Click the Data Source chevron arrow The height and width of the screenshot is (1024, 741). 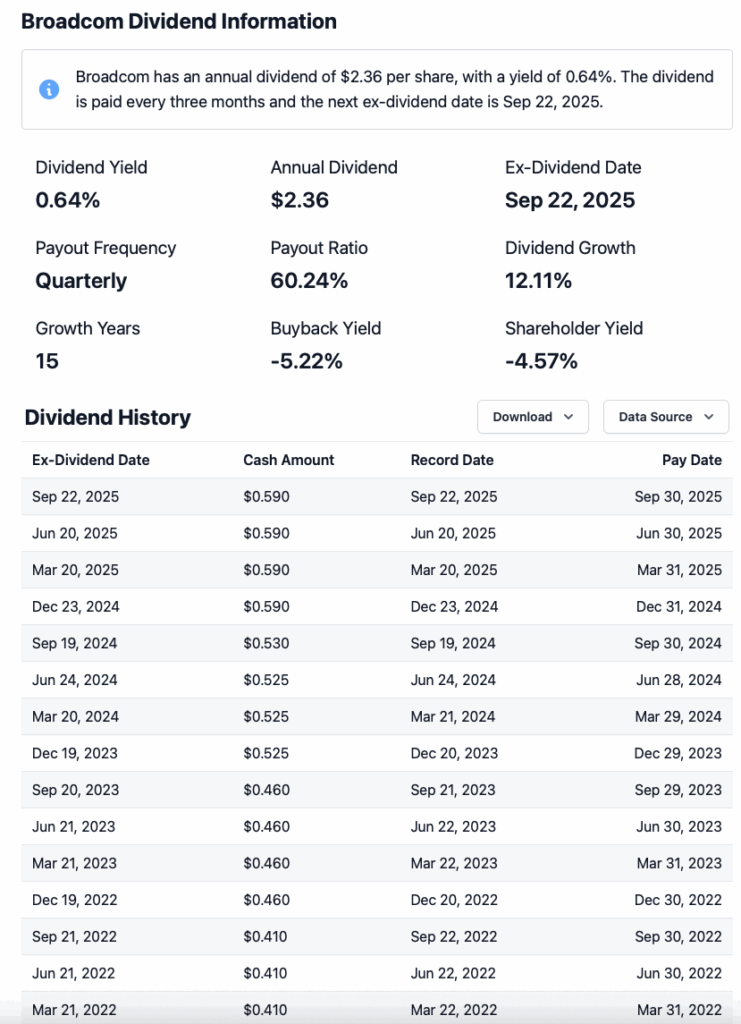pyautogui.click(x=709, y=417)
